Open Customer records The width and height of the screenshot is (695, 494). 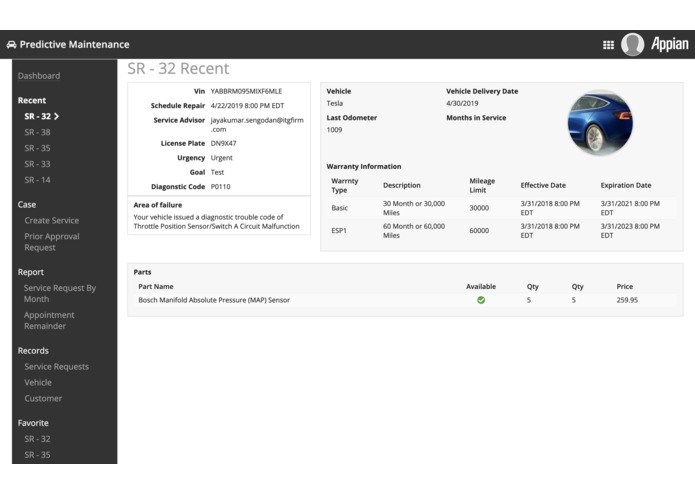[x=43, y=399]
